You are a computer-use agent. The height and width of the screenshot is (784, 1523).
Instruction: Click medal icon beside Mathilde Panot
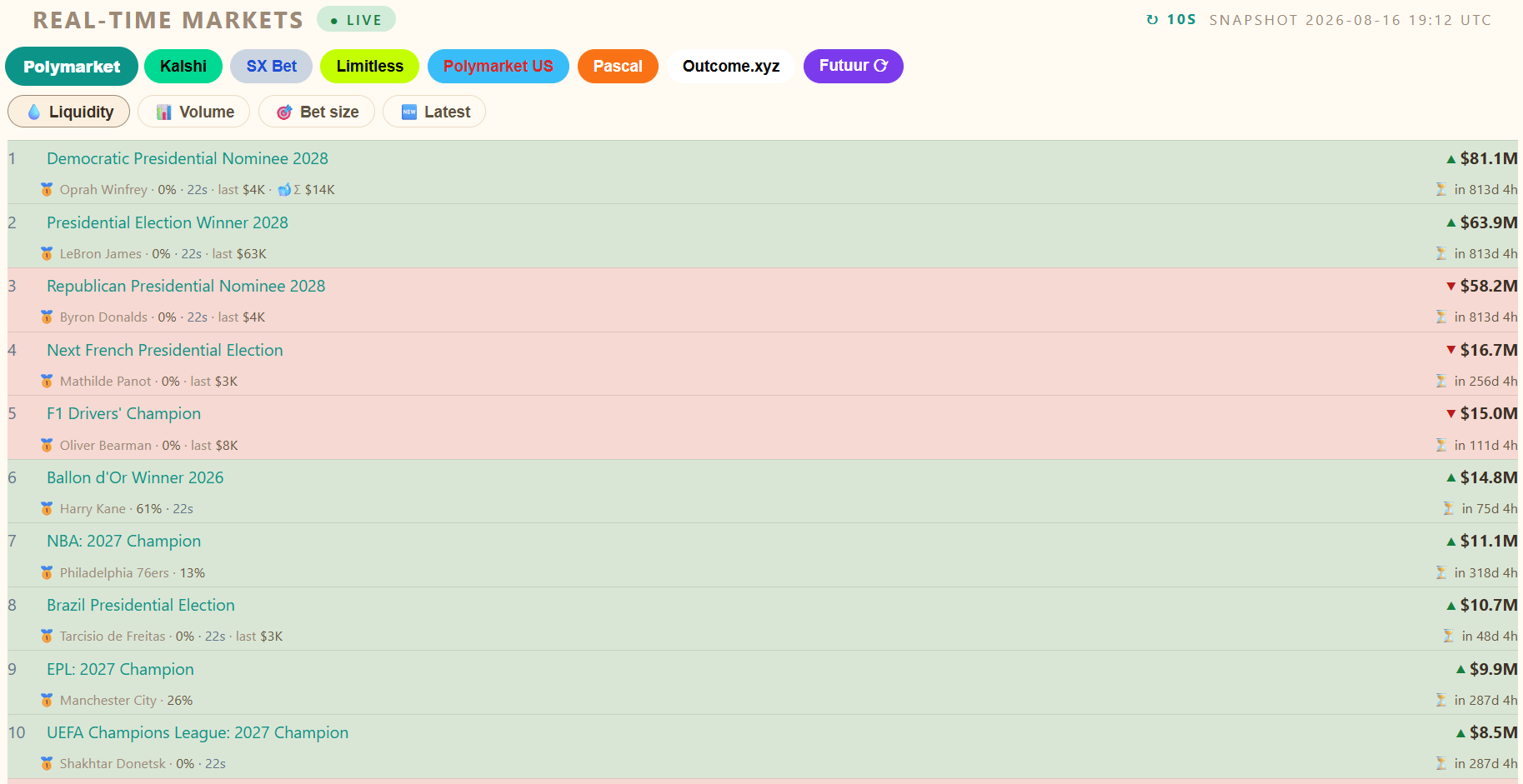(x=47, y=381)
